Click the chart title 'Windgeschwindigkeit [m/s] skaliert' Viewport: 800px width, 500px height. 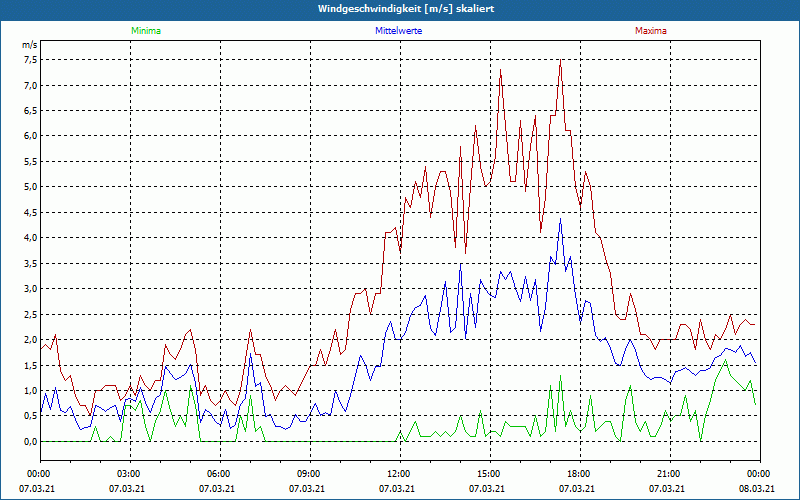click(x=406, y=9)
